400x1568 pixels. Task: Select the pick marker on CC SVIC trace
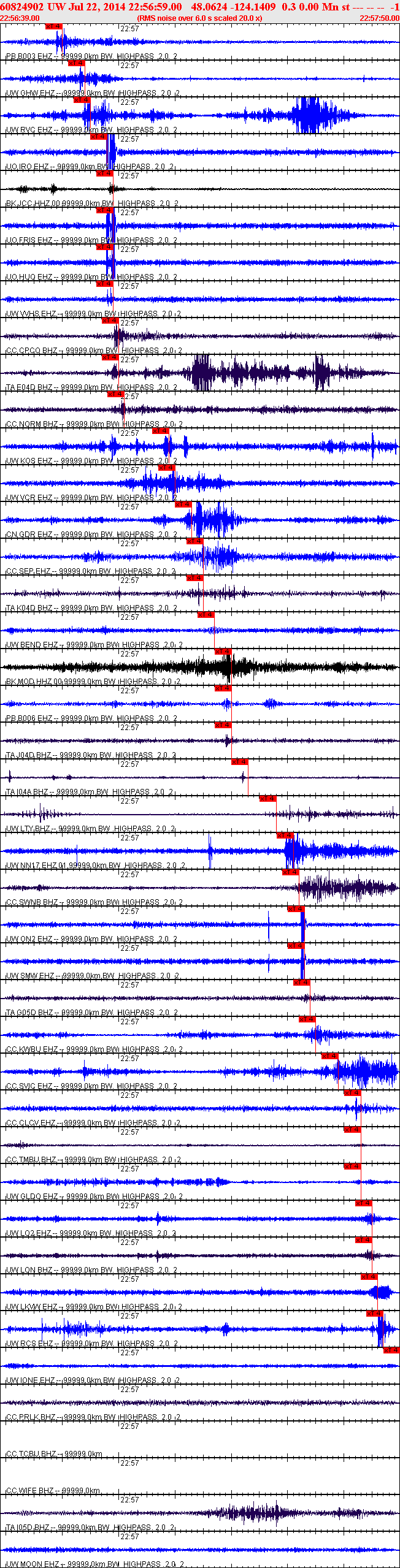[x=329, y=1056]
